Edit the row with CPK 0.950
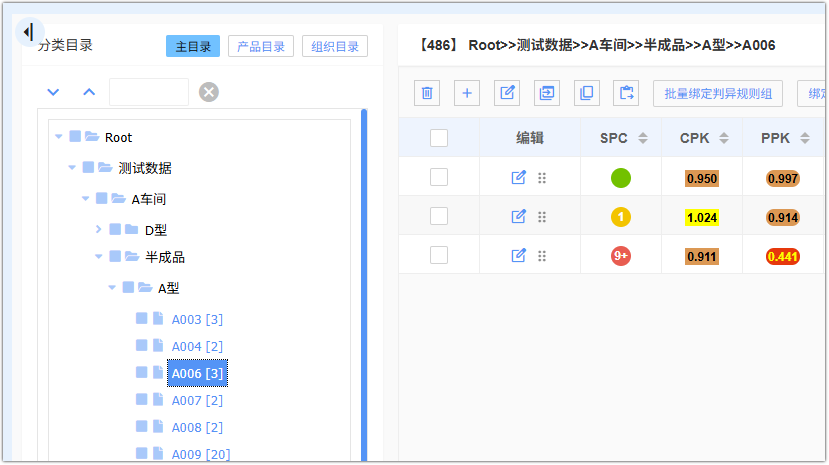The image size is (829, 465). coord(519,178)
